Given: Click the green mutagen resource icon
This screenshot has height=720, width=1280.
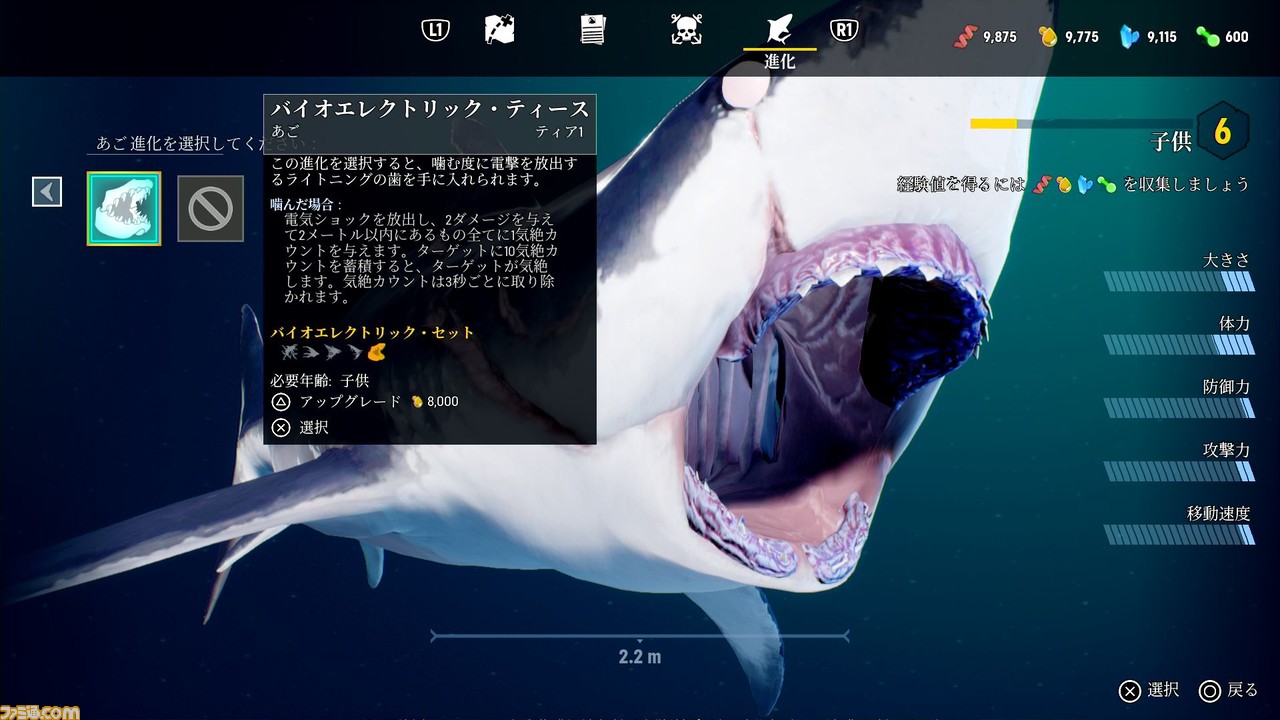Looking at the screenshot, I should click(1208, 37).
